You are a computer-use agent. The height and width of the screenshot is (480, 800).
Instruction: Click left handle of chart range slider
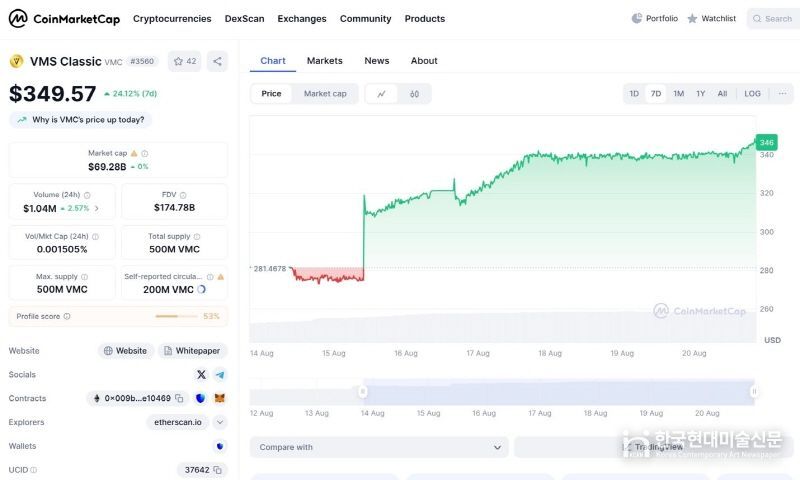362,391
